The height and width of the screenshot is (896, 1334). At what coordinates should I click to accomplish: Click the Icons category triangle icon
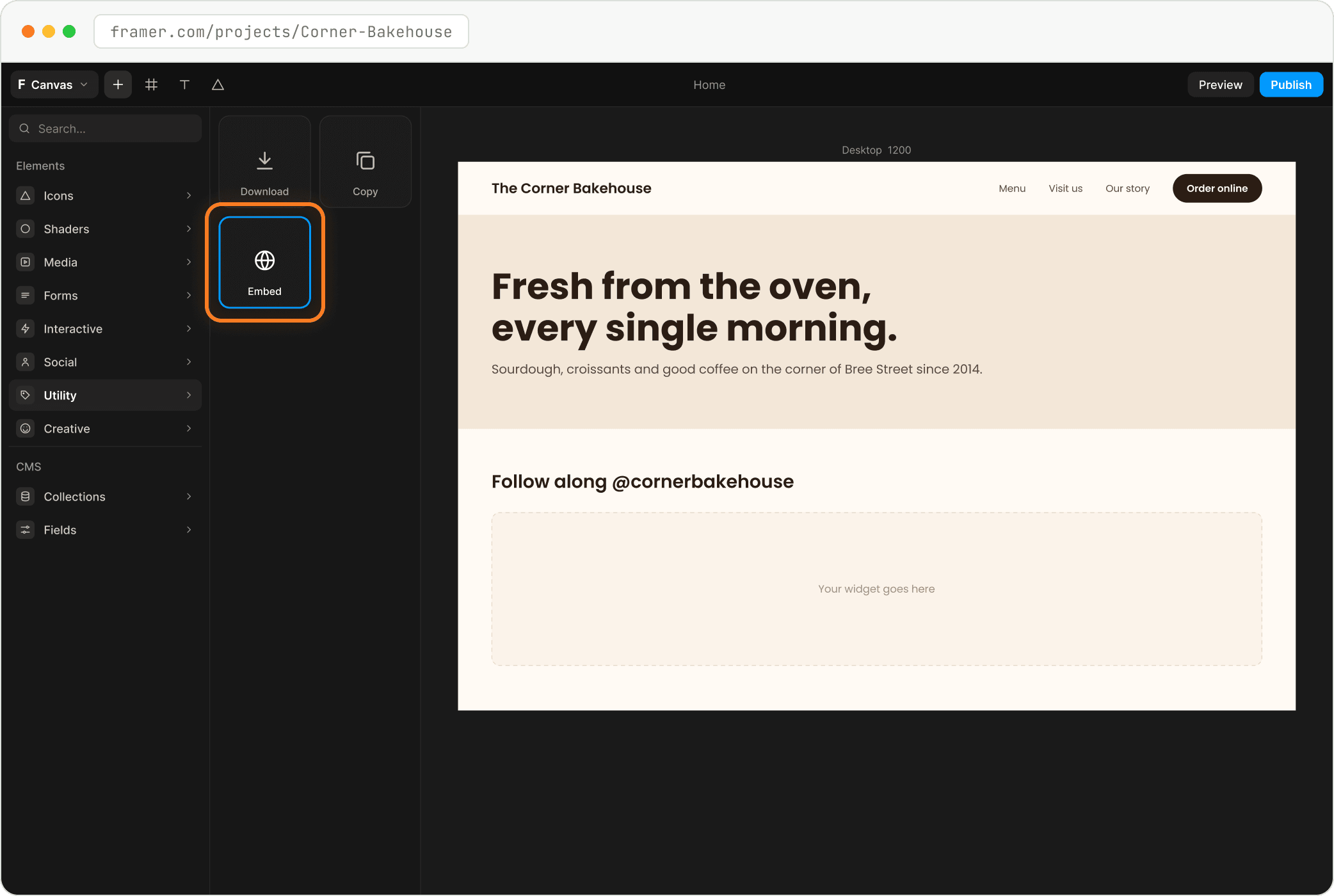[26, 196]
